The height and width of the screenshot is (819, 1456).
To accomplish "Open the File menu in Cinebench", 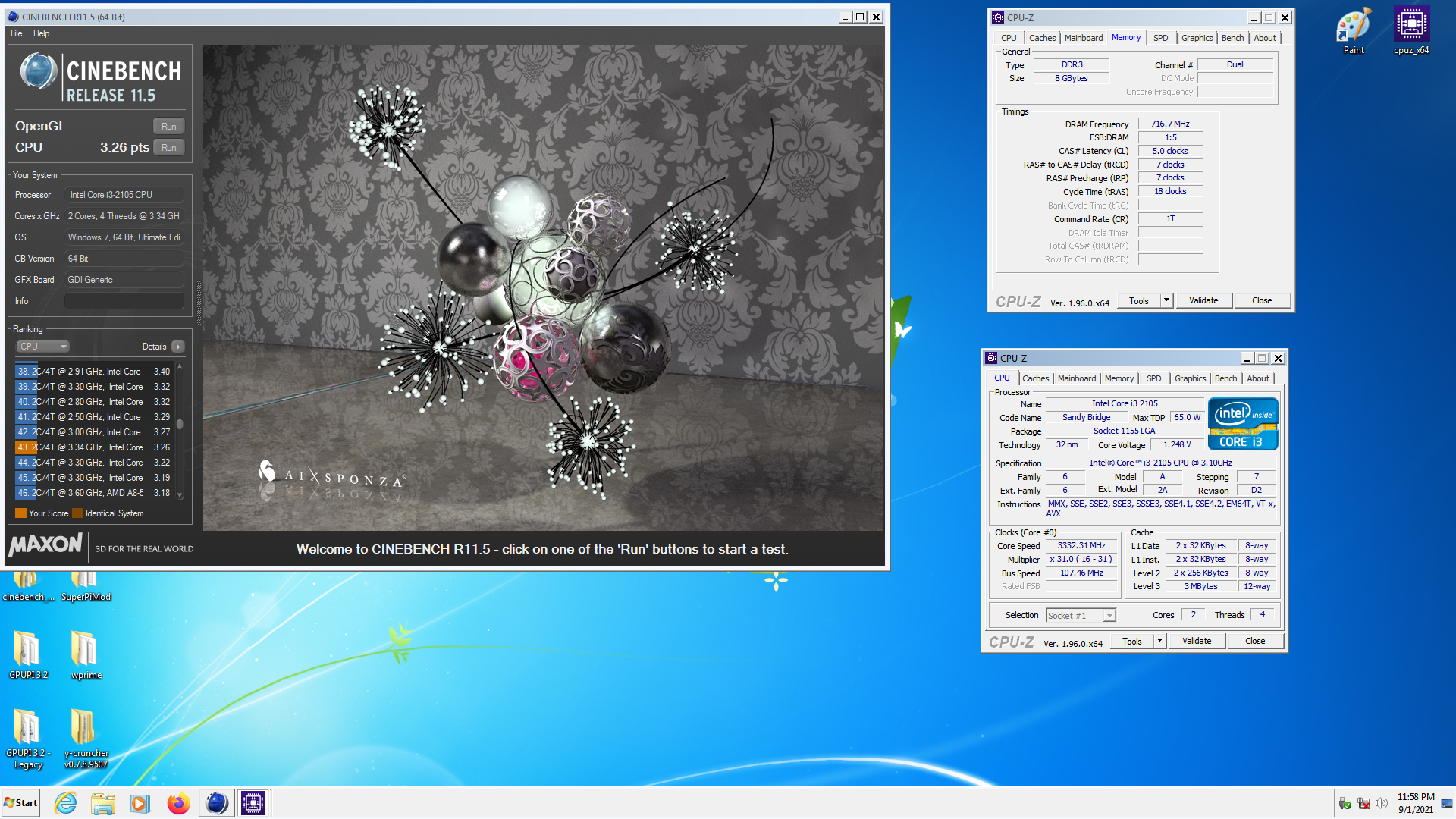I will tap(17, 33).
